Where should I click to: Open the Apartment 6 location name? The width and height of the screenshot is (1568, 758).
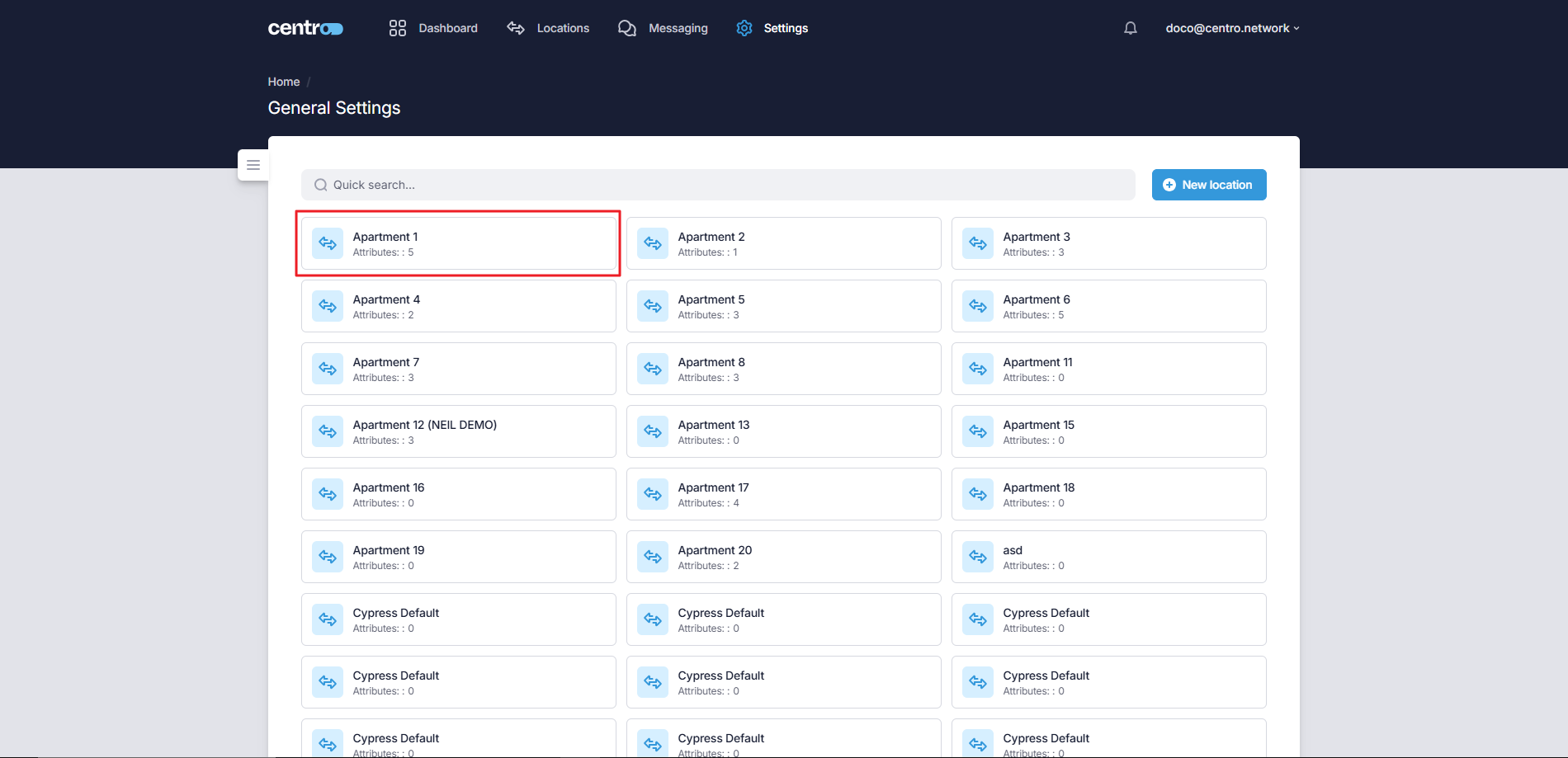point(1037,299)
